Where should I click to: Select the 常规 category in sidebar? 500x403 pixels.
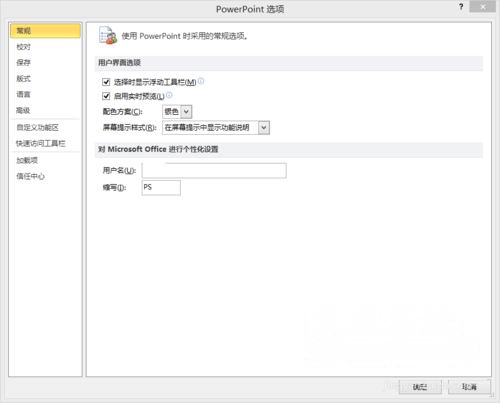45,31
